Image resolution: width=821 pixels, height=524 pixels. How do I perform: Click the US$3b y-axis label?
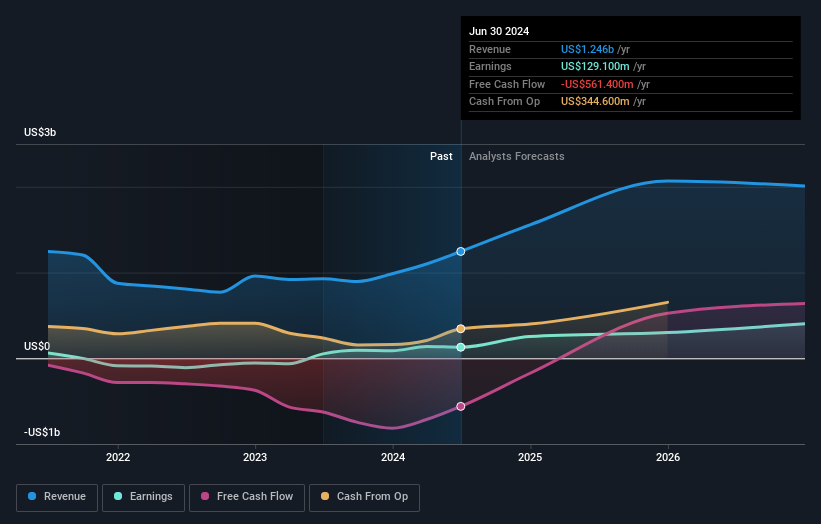click(40, 132)
